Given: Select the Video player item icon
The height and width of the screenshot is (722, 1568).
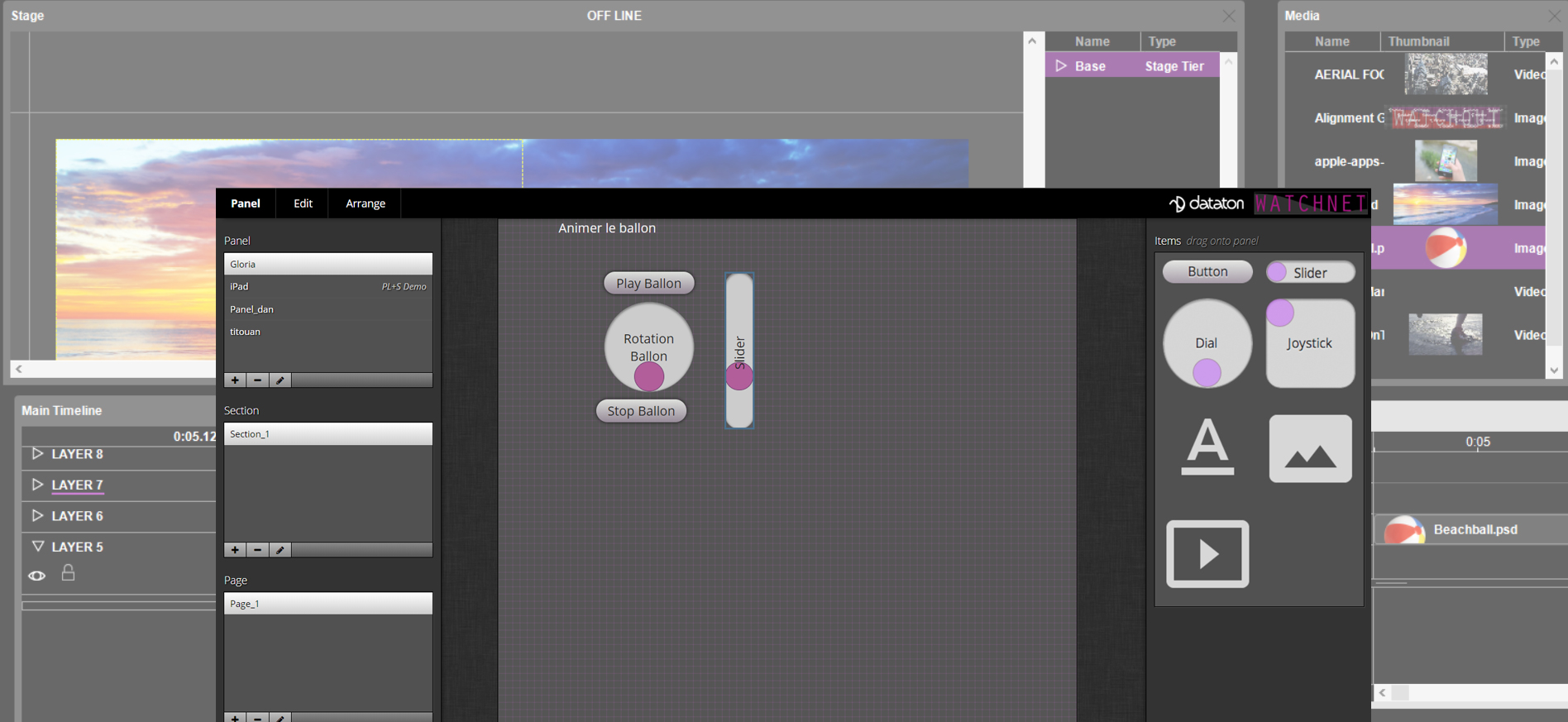Looking at the screenshot, I should click(x=1207, y=554).
